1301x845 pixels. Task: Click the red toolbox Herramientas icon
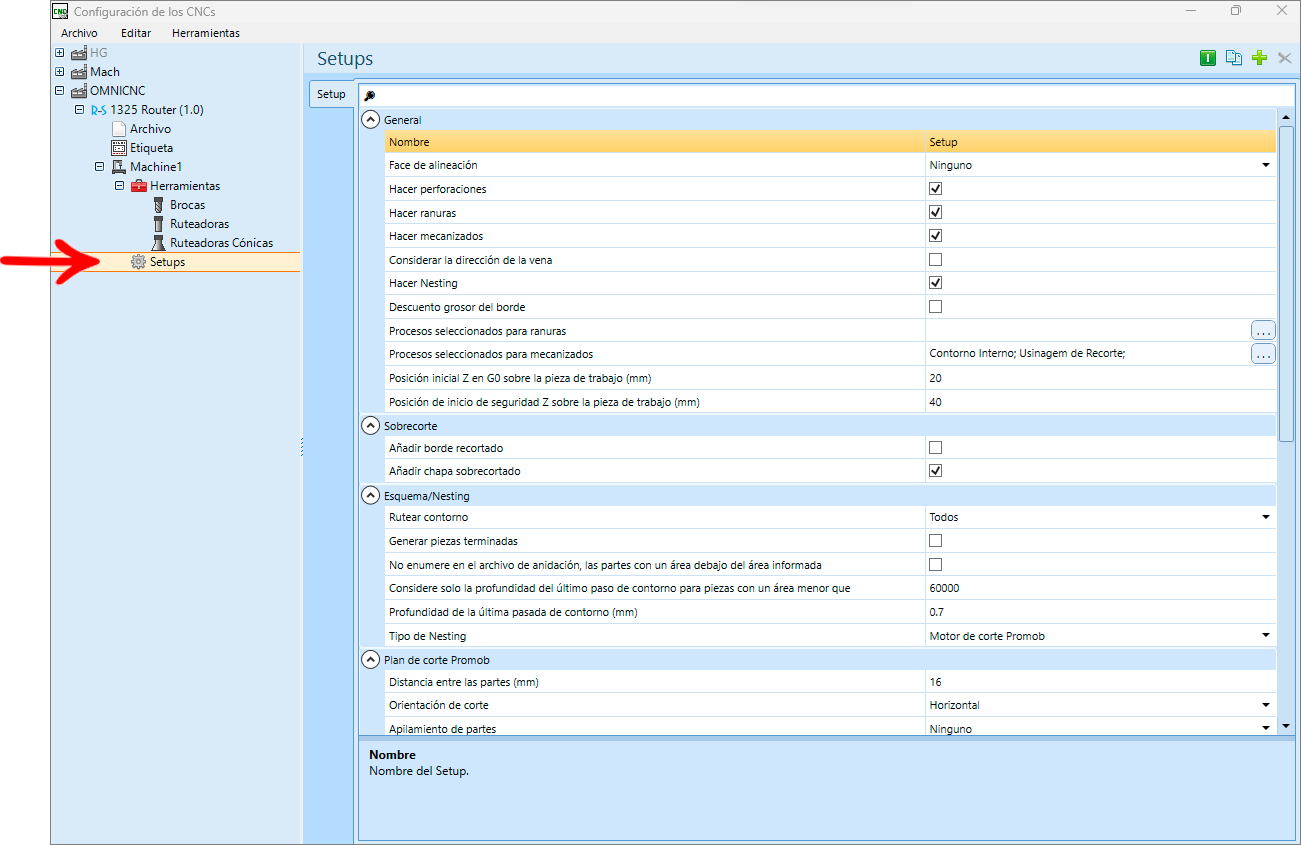(139, 186)
